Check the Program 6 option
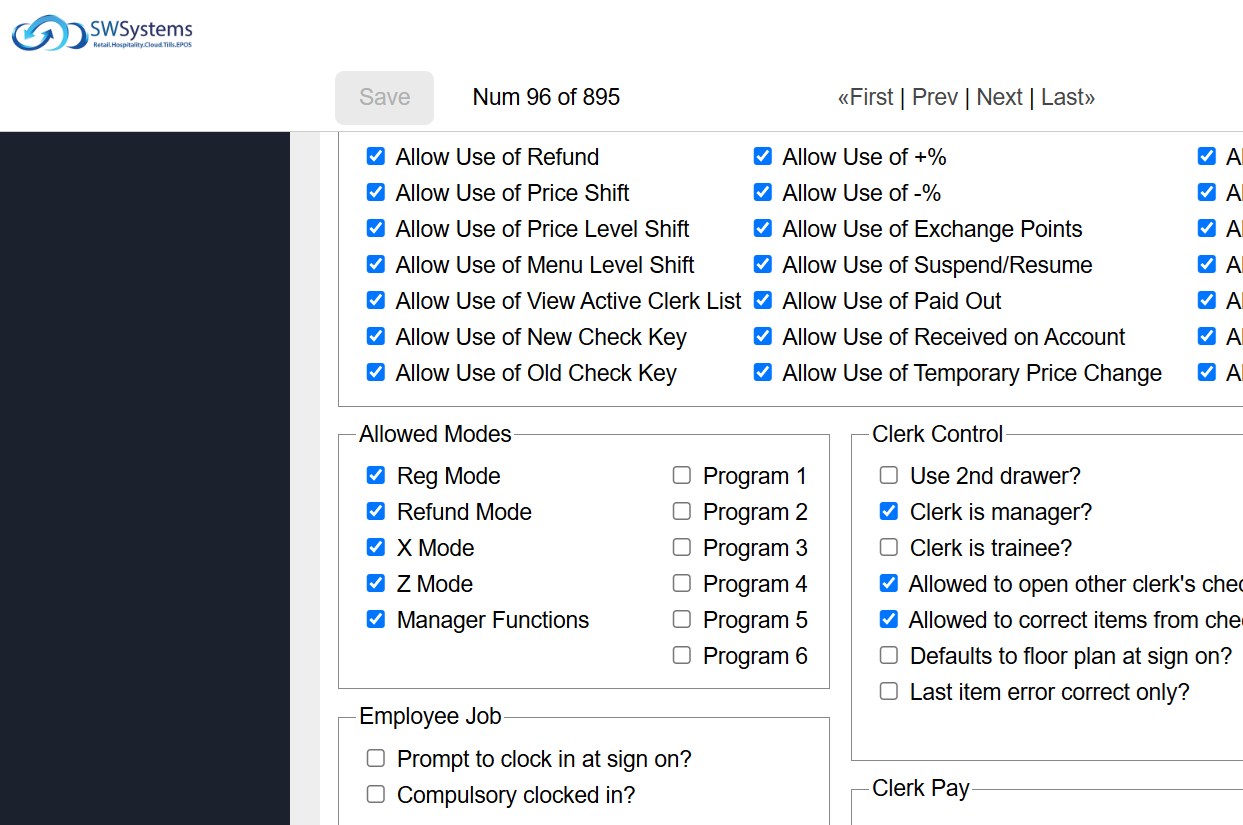 pyautogui.click(x=682, y=656)
